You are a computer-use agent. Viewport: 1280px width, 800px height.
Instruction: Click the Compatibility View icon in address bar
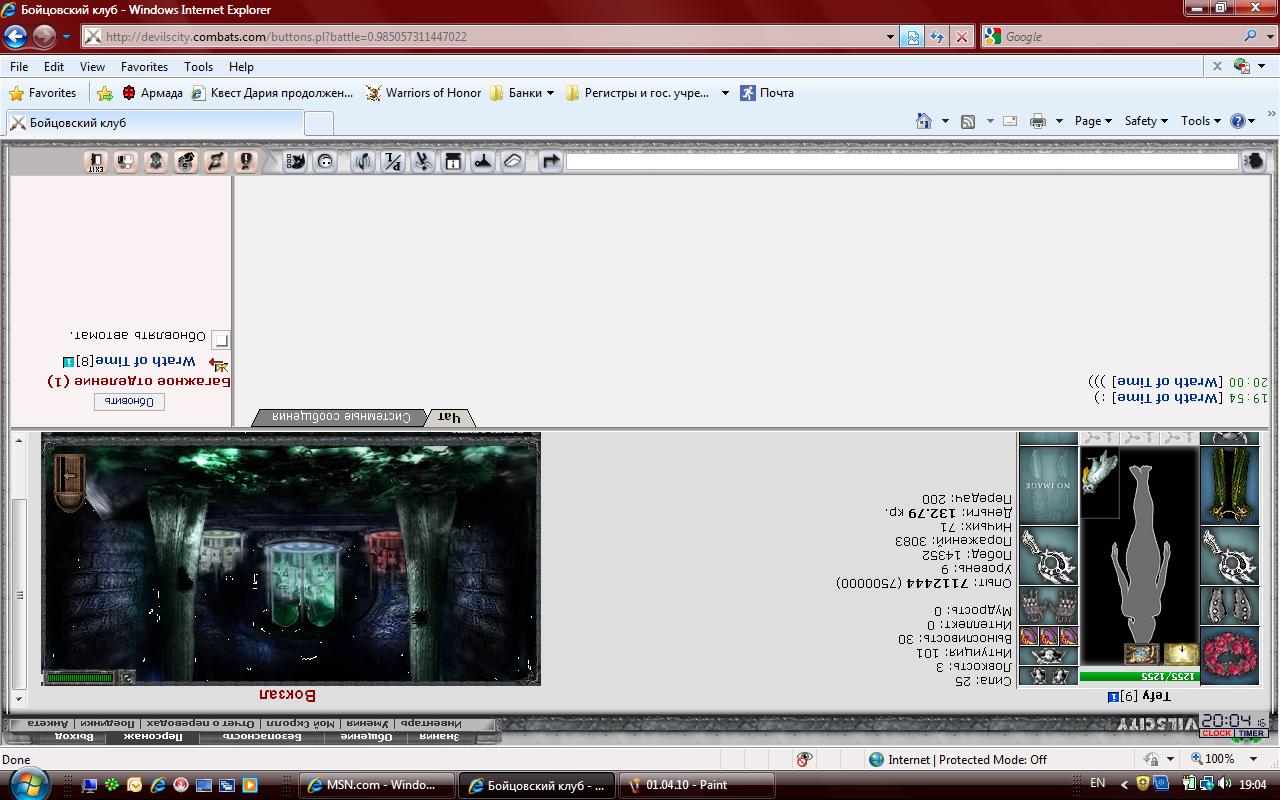(913, 37)
